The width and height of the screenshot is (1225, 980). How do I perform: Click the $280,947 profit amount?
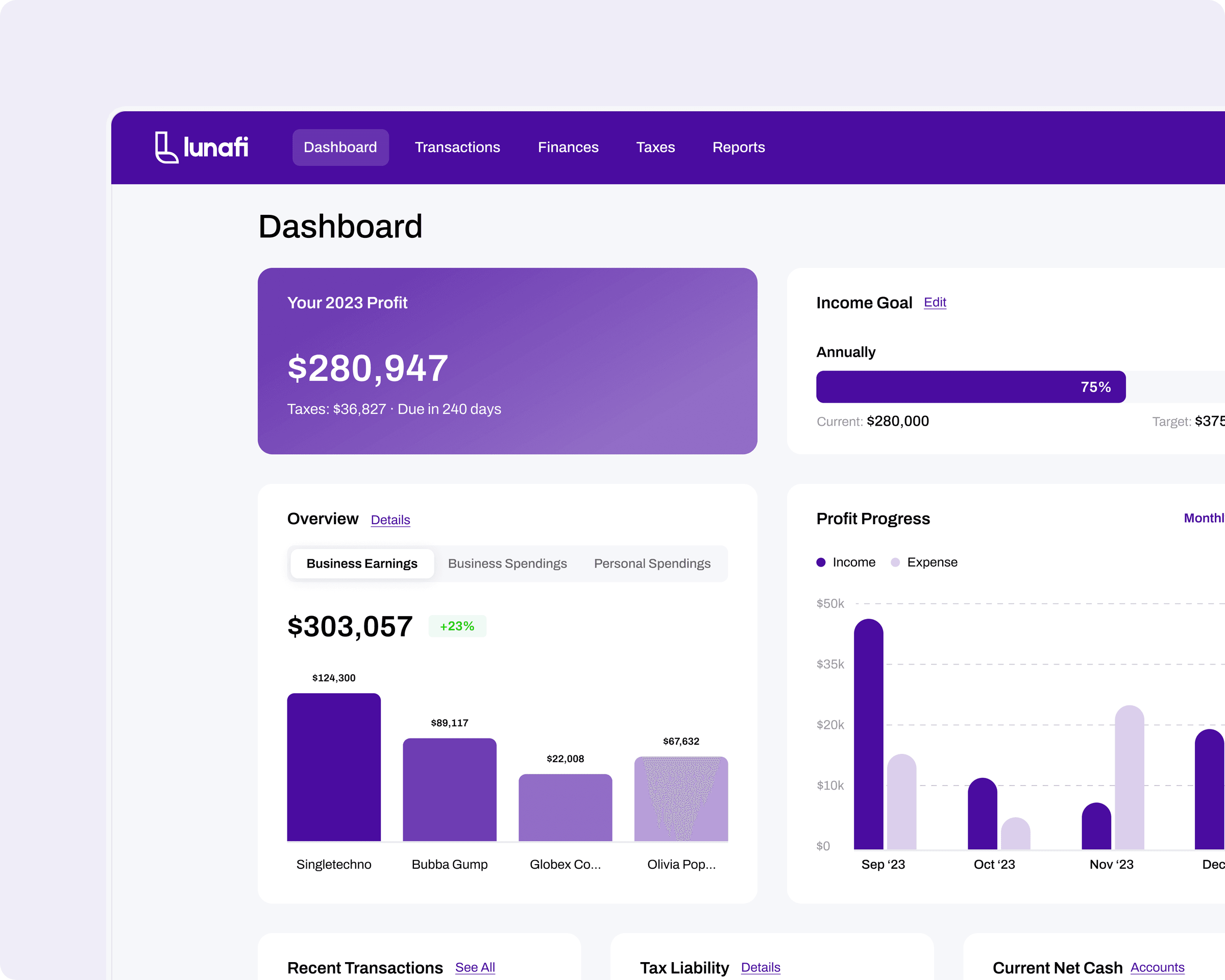367,368
